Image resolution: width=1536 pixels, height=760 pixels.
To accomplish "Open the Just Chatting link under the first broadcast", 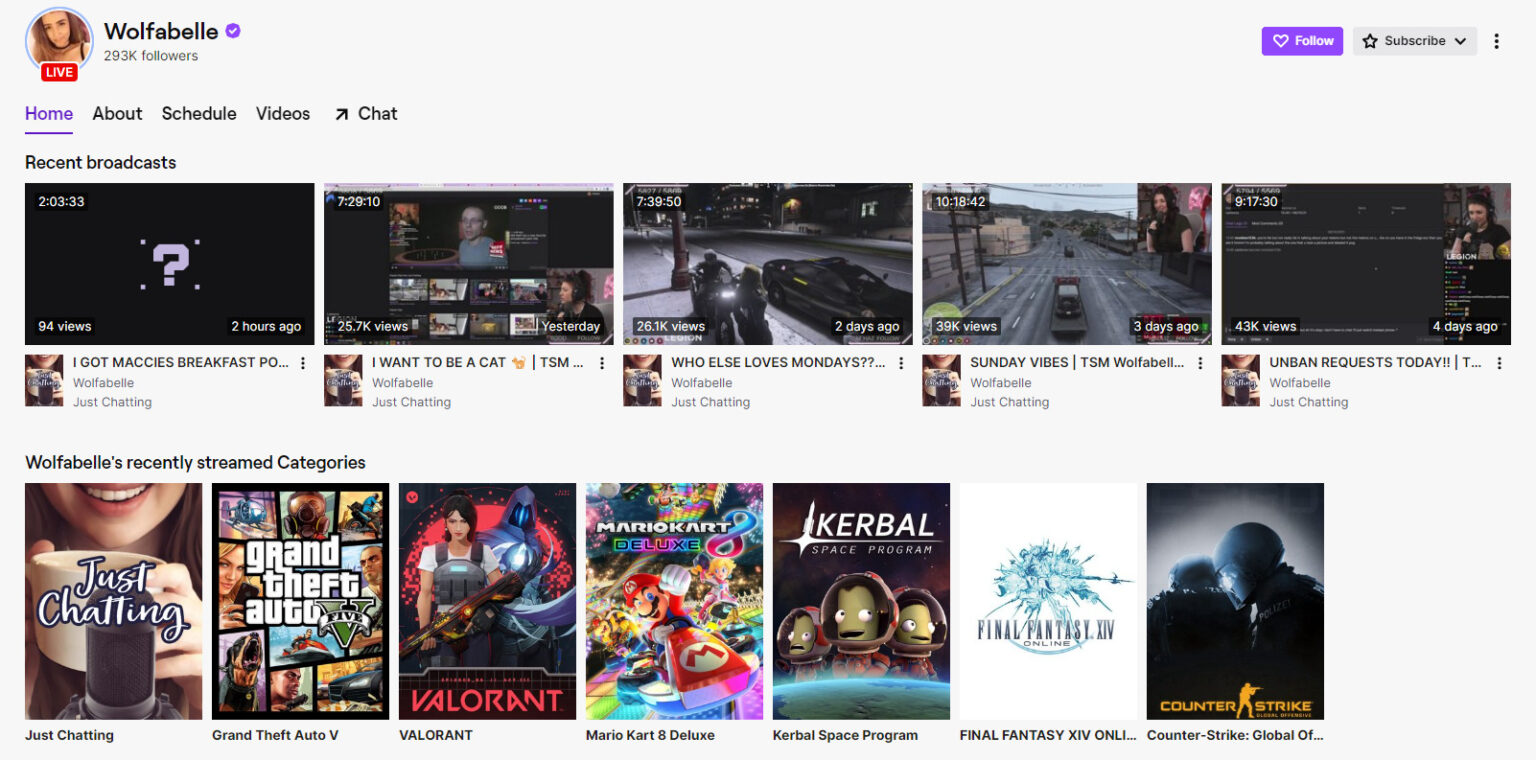I will coord(112,401).
